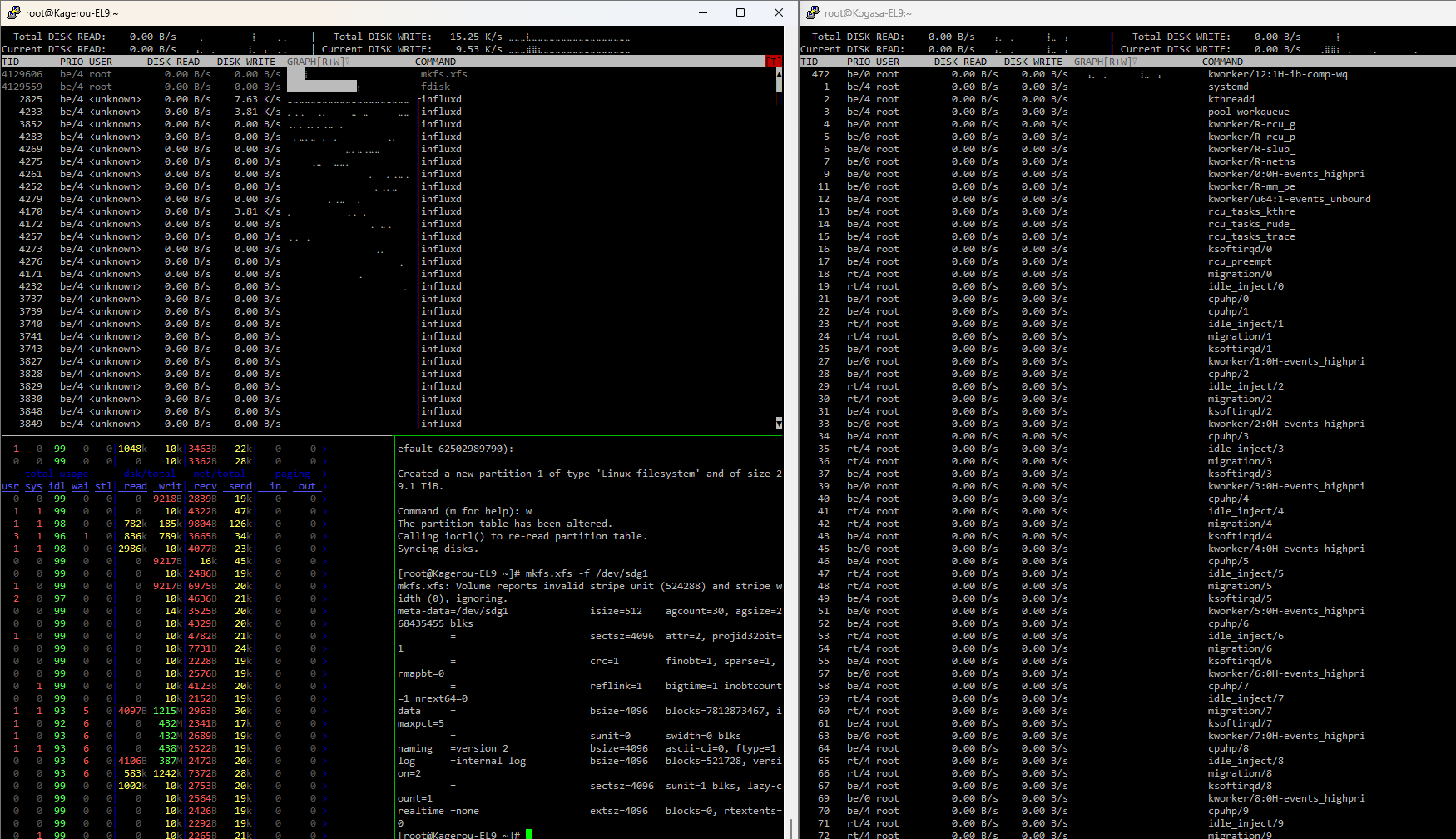The width and height of the screenshot is (1456, 839).
Task: Select TID column header in Kogasa iotop
Action: point(809,62)
